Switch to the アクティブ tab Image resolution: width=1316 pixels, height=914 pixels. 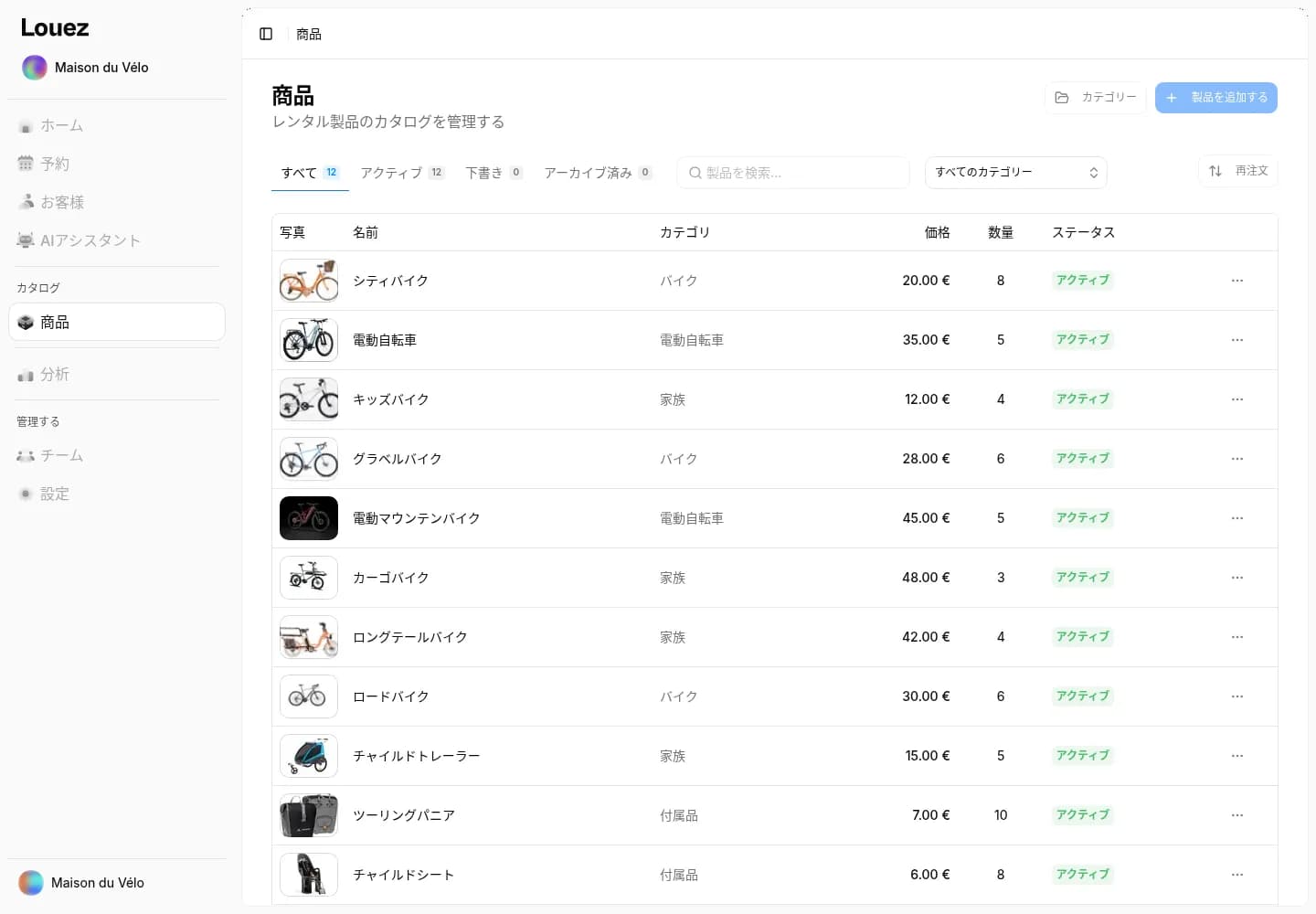[402, 173]
